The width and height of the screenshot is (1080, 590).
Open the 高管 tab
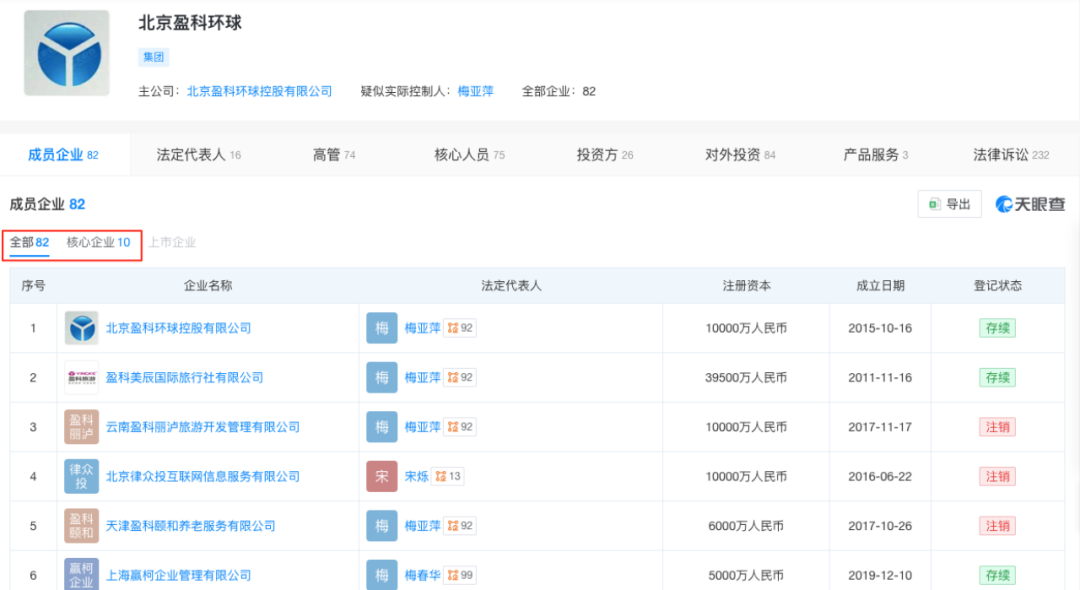pyautogui.click(x=334, y=155)
